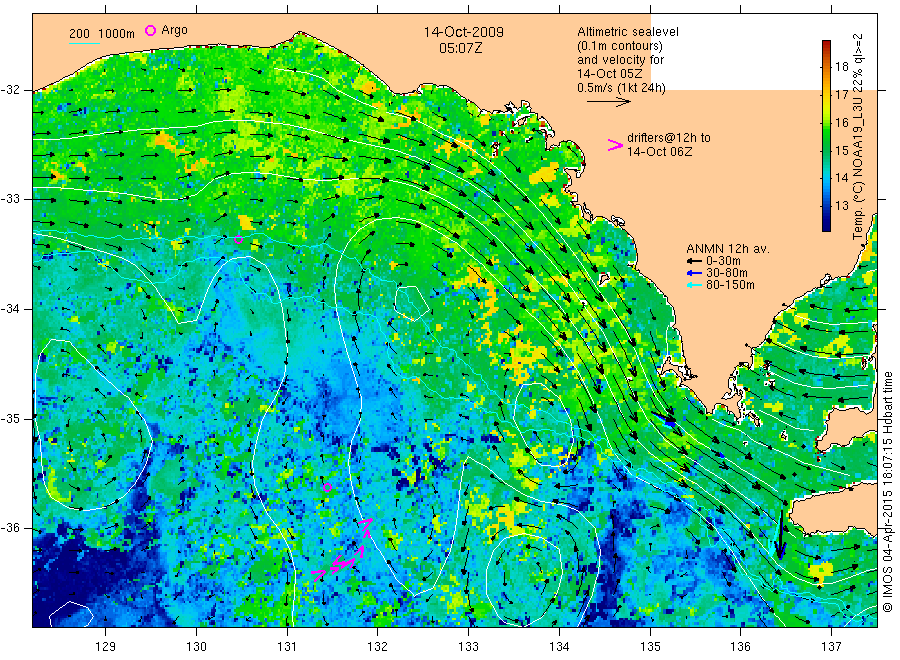
Task: Click the blue 30-80m legend arrow
Action: tap(695, 273)
